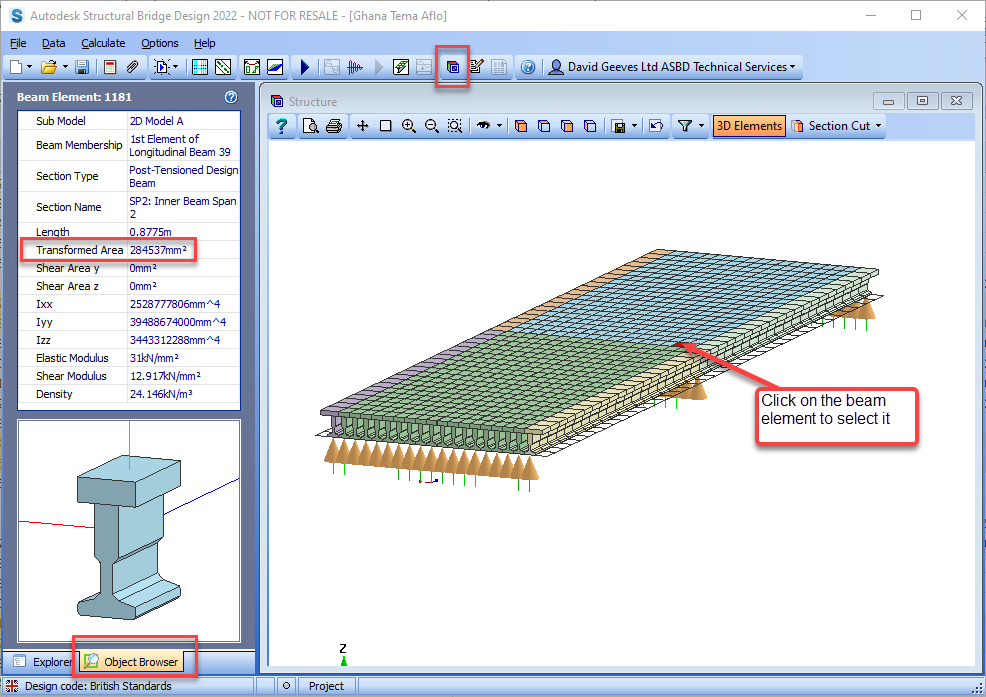
Task: Toggle the 3D Elements button
Action: (x=749, y=126)
